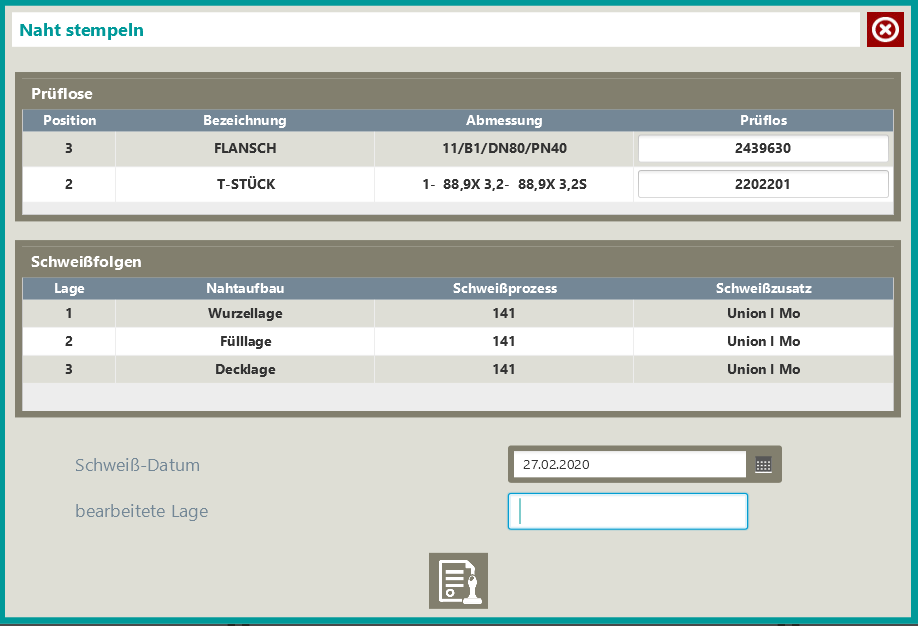
Task: Sort by Bezeichnung column header
Action: click(245, 120)
